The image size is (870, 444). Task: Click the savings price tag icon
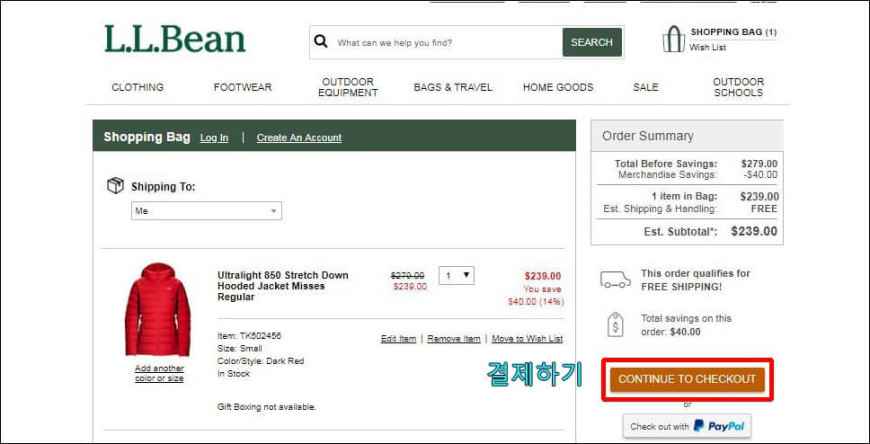tap(615, 324)
